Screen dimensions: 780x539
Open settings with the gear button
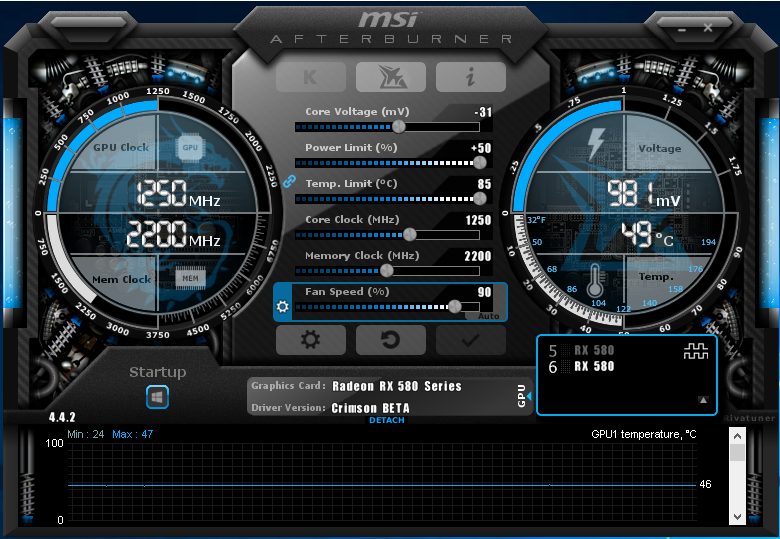tap(310, 340)
